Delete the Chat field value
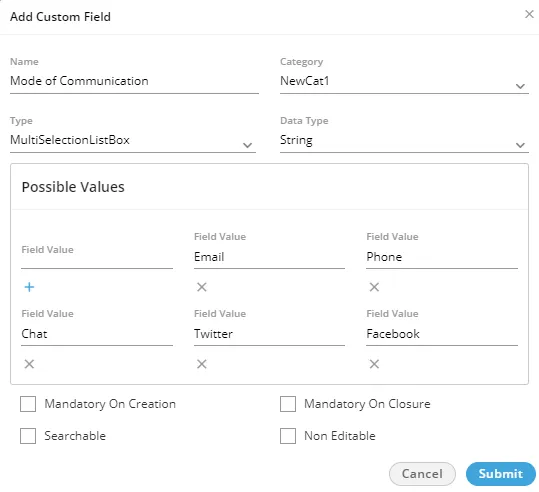 (x=29, y=364)
